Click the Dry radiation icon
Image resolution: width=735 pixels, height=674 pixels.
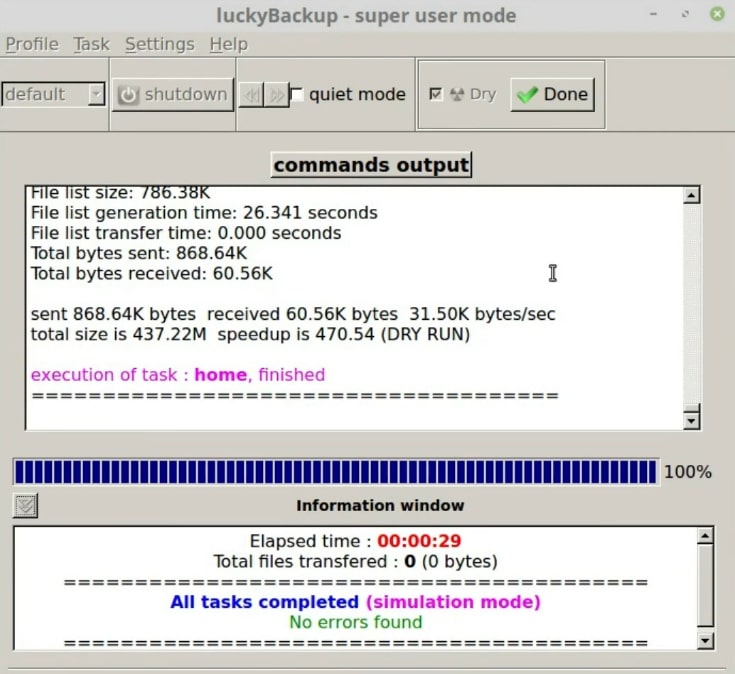click(457, 95)
